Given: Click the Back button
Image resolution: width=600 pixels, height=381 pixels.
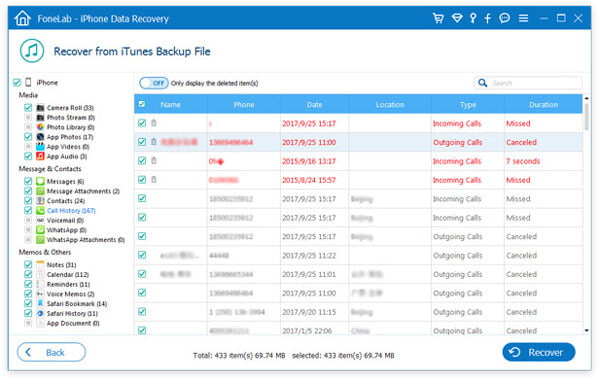Looking at the screenshot, I should 51,352.
